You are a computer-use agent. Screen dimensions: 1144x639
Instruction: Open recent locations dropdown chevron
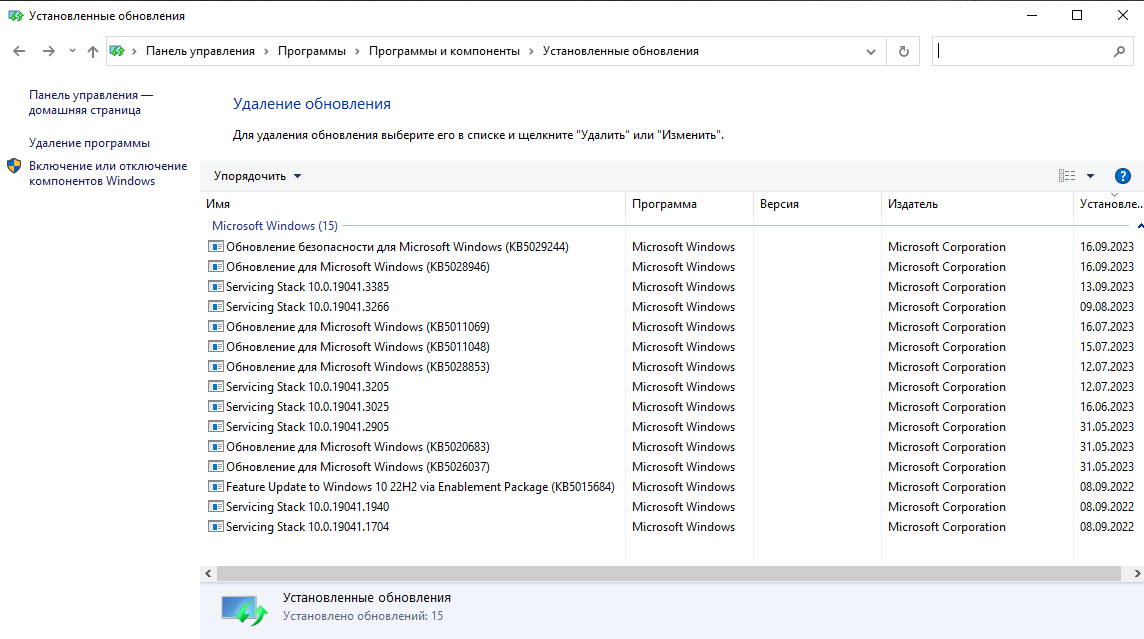pos(72,51)
